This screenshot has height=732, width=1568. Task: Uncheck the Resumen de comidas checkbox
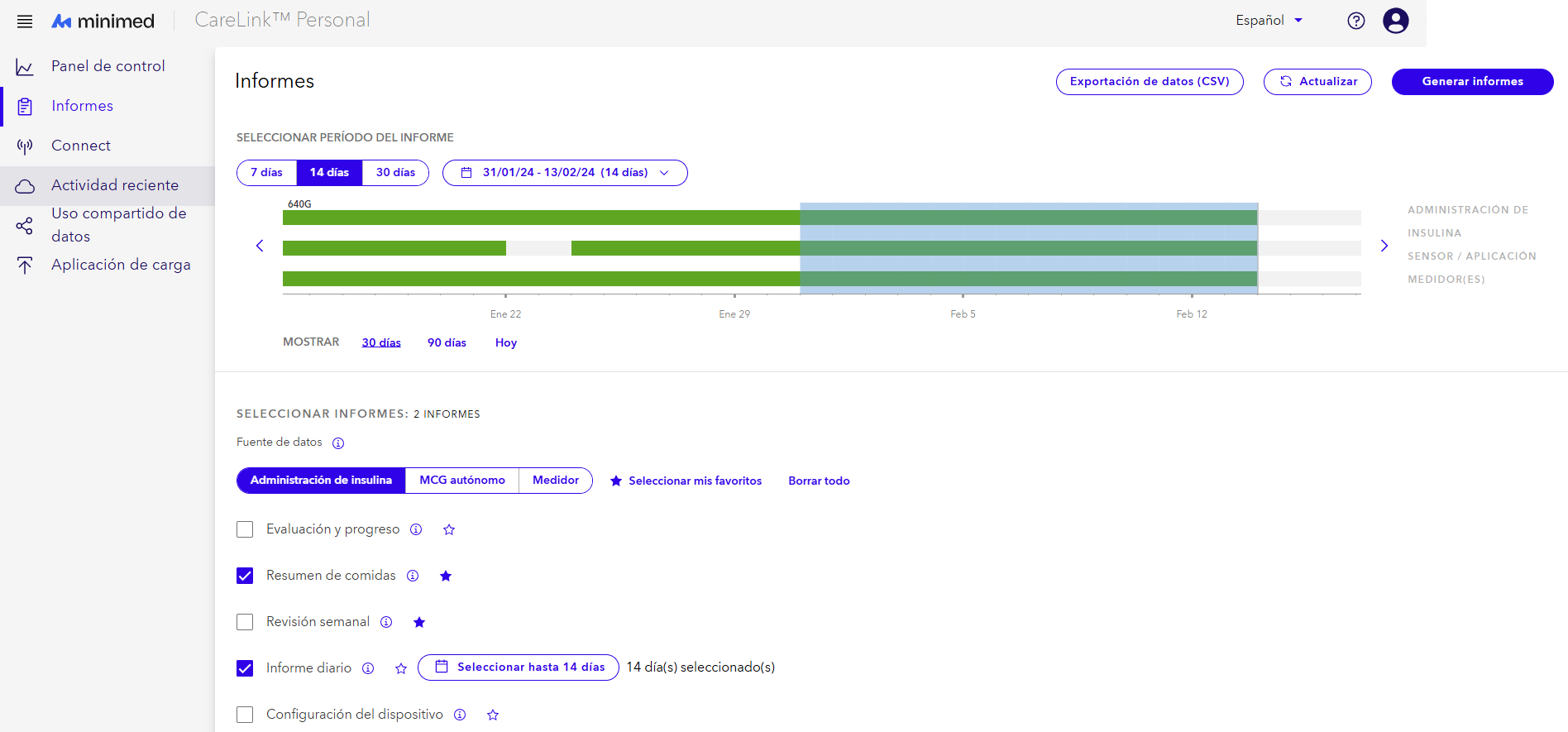245,576
